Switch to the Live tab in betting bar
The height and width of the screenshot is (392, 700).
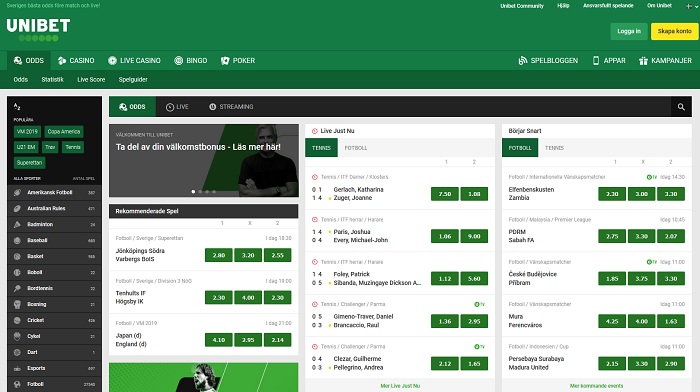pos(177,107)
